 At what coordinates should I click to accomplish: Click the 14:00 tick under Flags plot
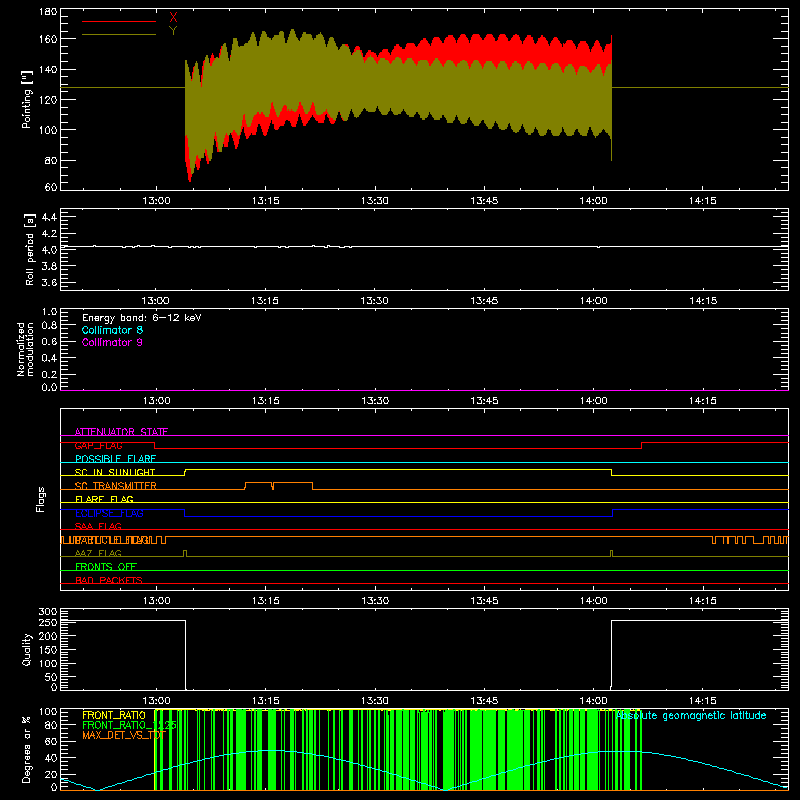[593, 601]
